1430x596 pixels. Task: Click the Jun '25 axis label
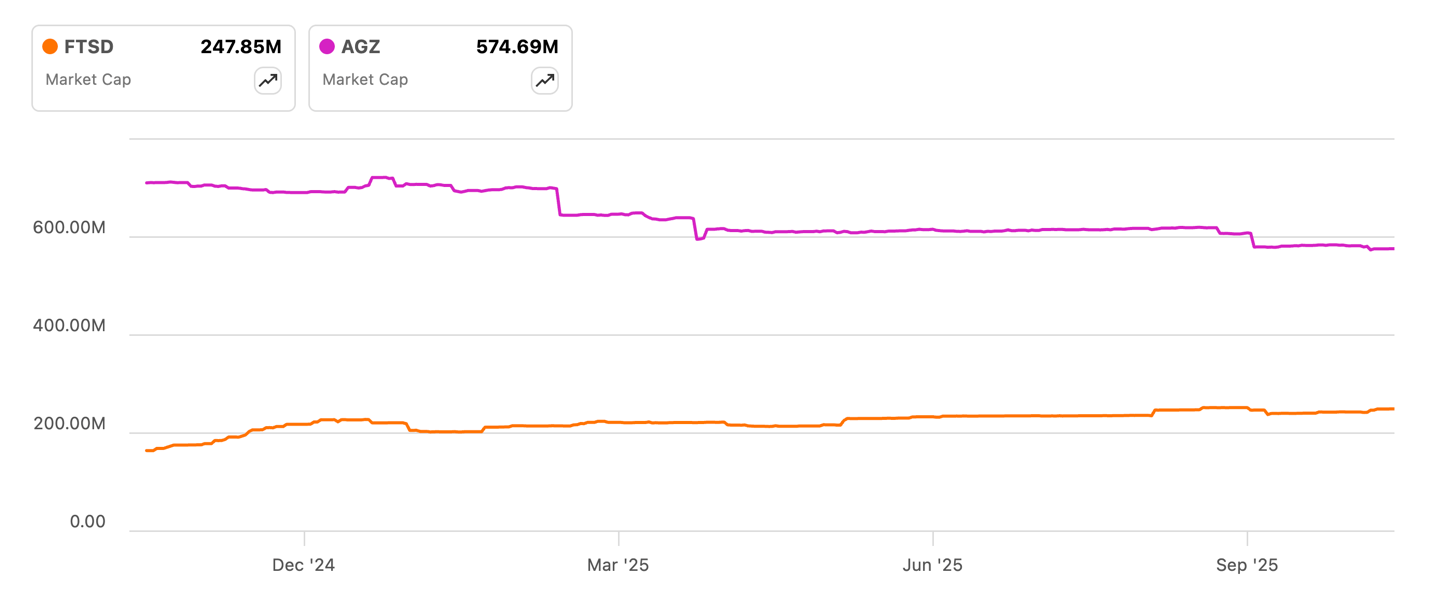(932, 565)
